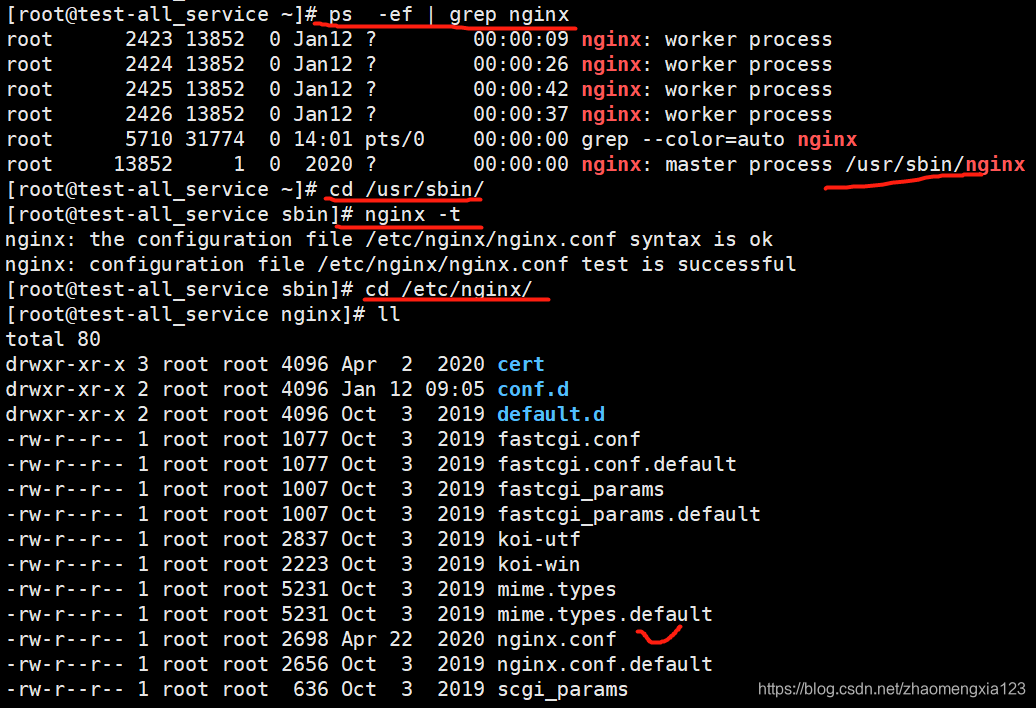Select the fastcgi.conf file name
1036x708 pixels.
pyautogui.click(x=569, y=440)
